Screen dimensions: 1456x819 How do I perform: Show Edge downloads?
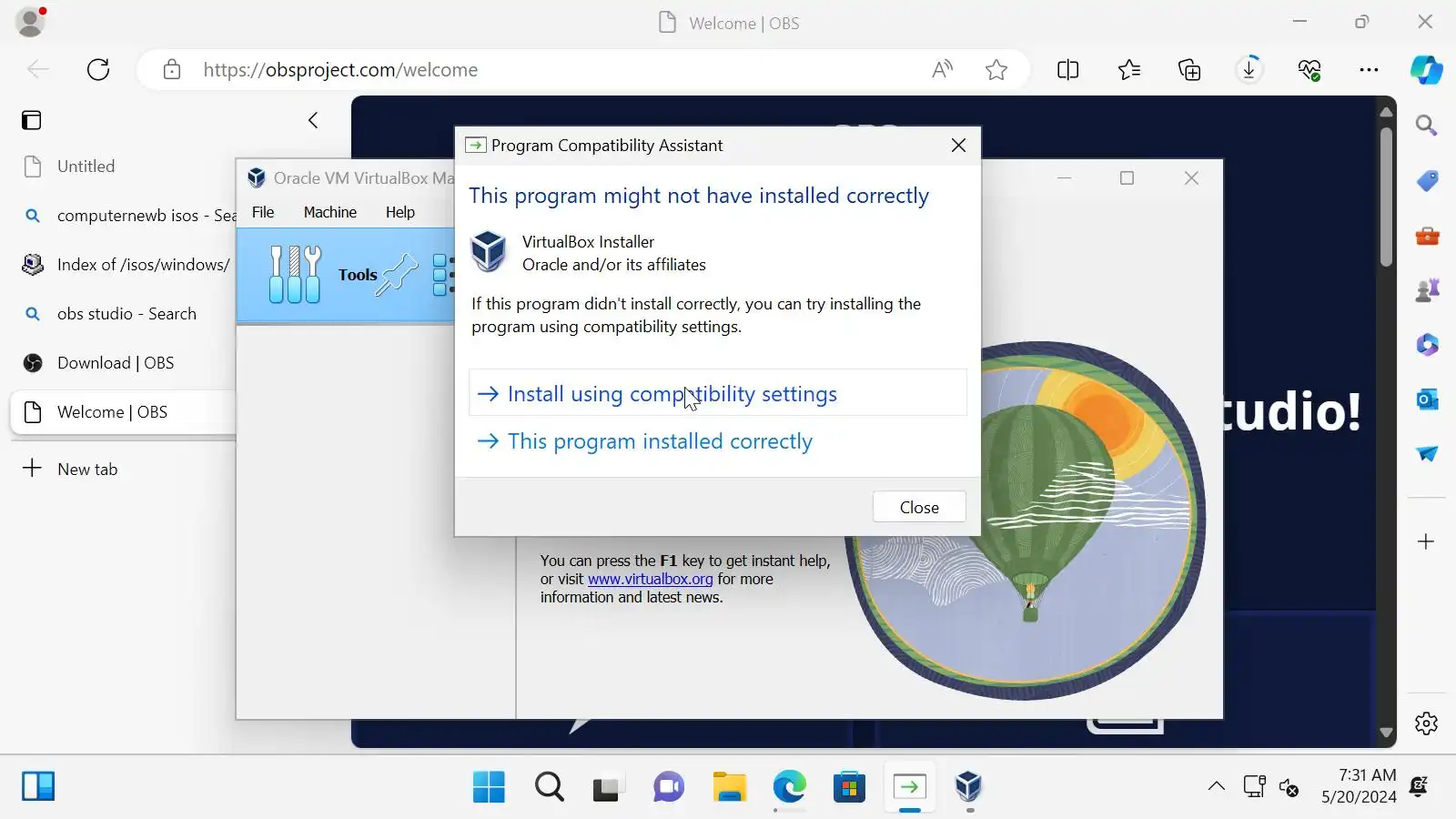click(x=1249, y=70)
